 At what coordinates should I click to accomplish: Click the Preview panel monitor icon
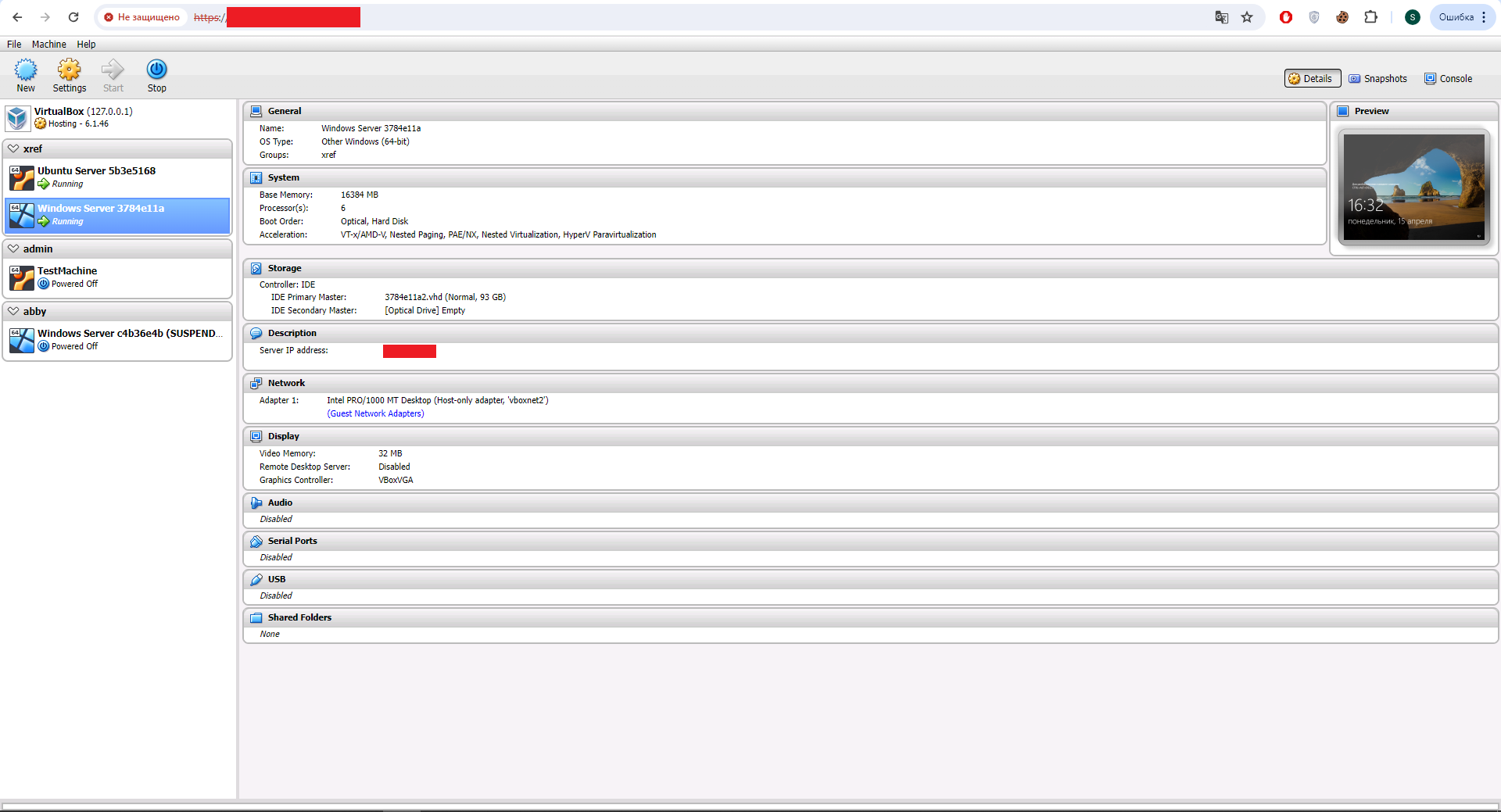click(x=1343, y=111)
